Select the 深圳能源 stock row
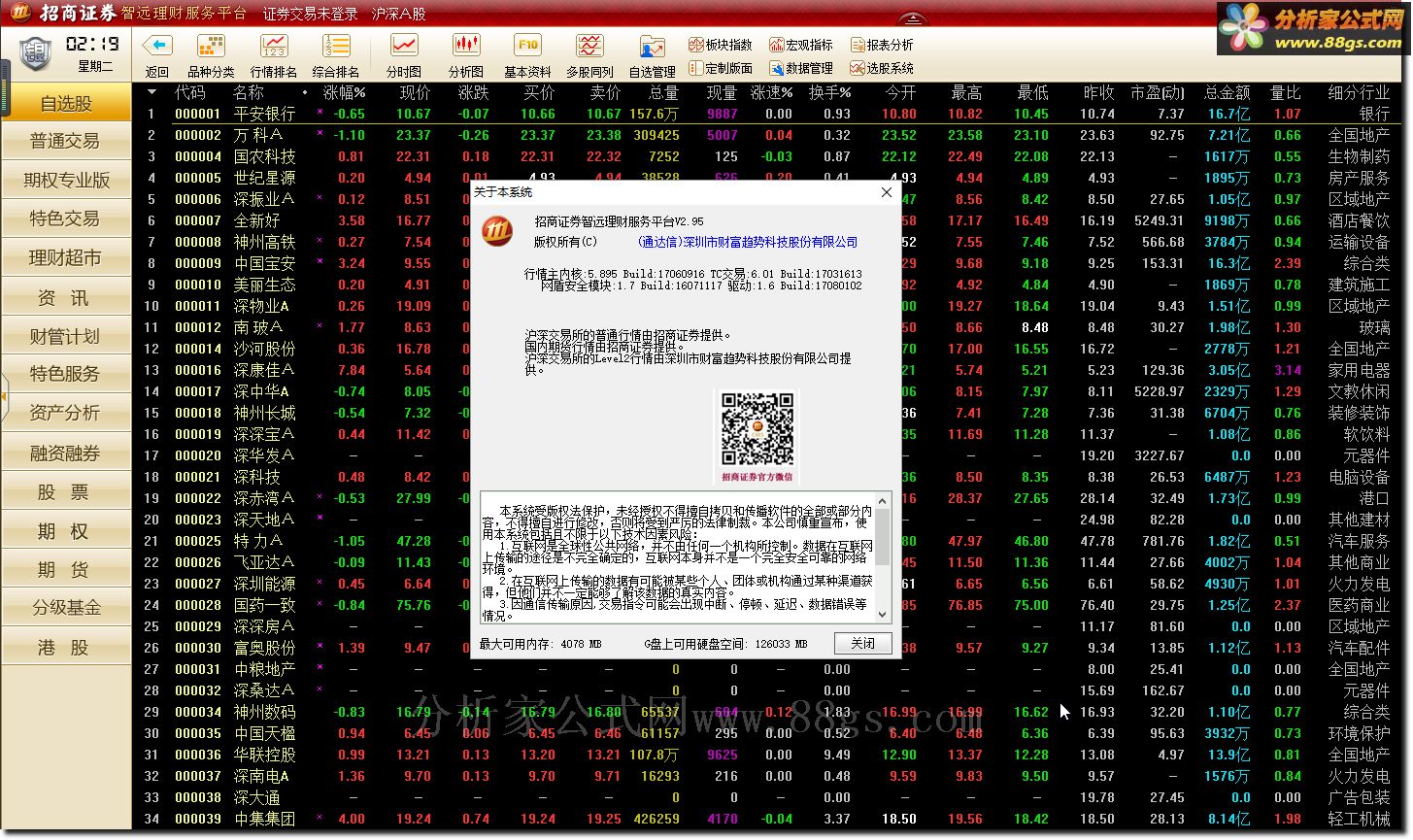 click(x=771, y=584)
